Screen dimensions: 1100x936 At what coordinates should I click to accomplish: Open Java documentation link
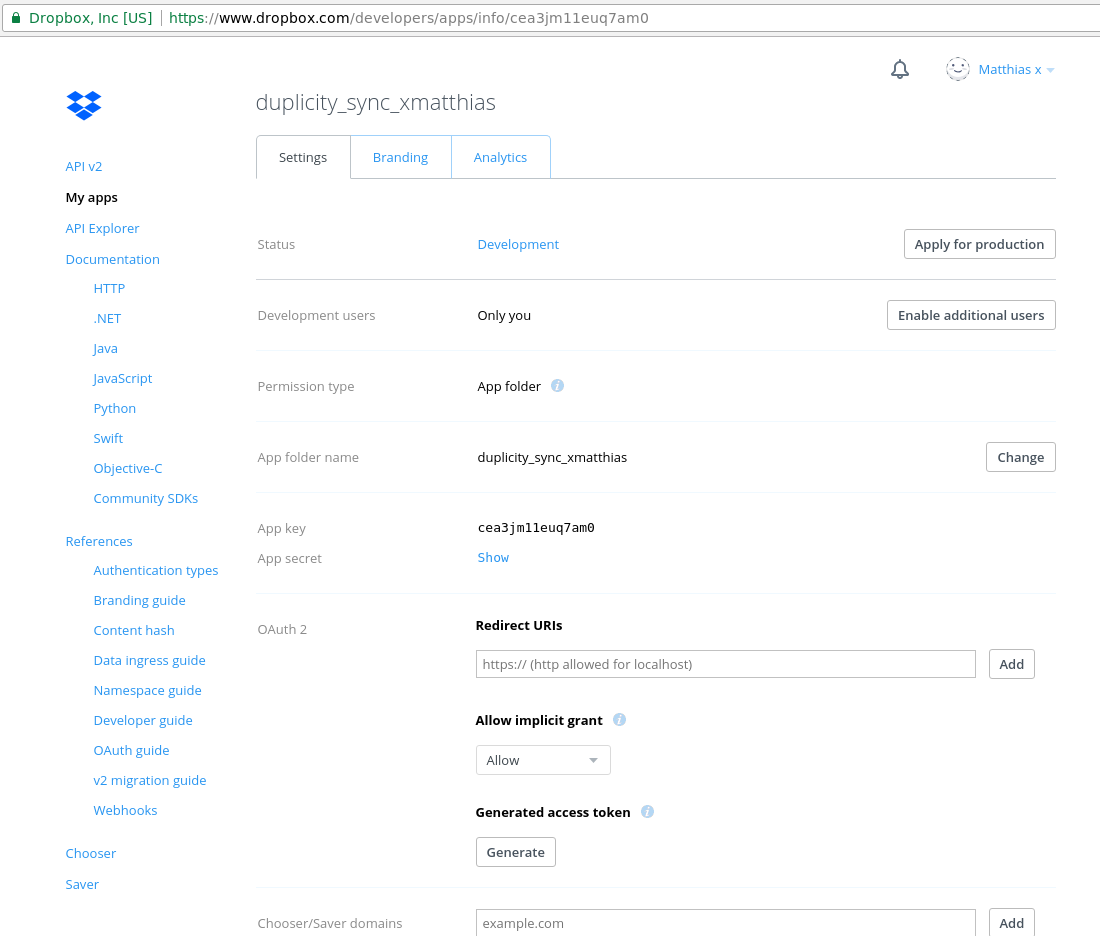(105, 349)
